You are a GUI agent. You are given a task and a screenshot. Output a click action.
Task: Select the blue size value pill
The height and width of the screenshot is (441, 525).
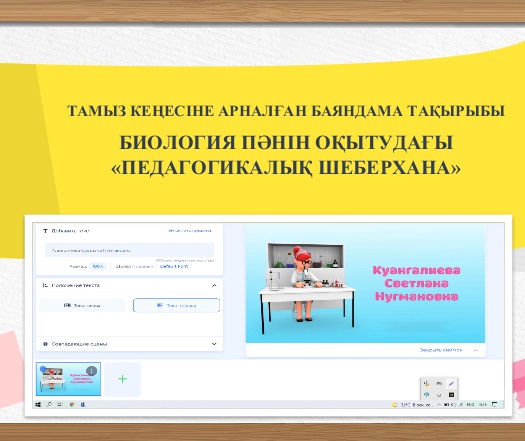97,267
